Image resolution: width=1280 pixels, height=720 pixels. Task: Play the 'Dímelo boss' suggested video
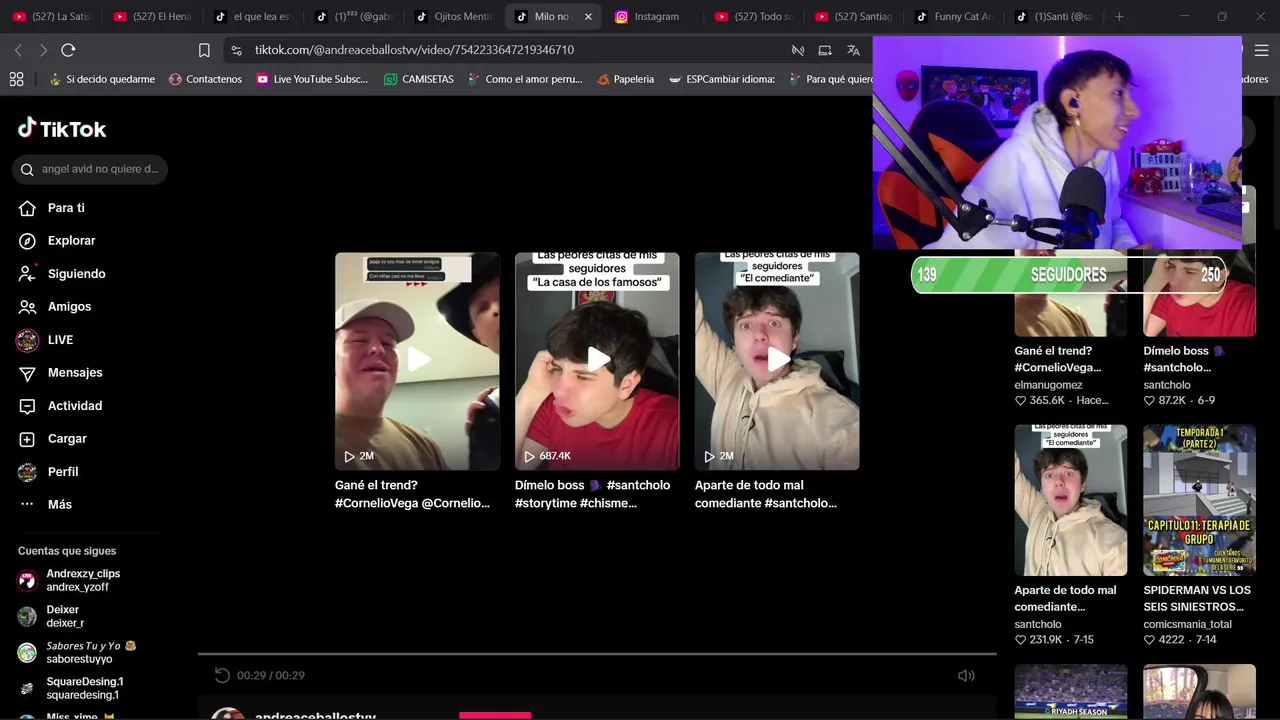(597, 361)
